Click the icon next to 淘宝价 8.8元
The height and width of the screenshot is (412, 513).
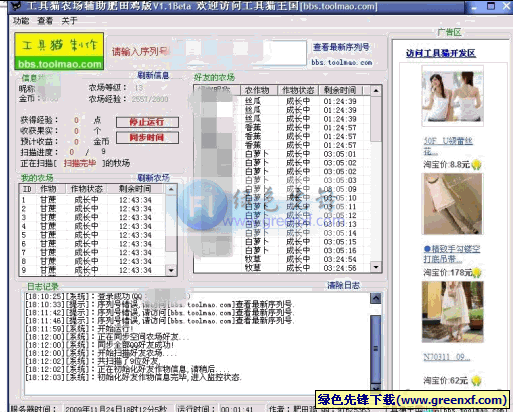click(477, 164)
